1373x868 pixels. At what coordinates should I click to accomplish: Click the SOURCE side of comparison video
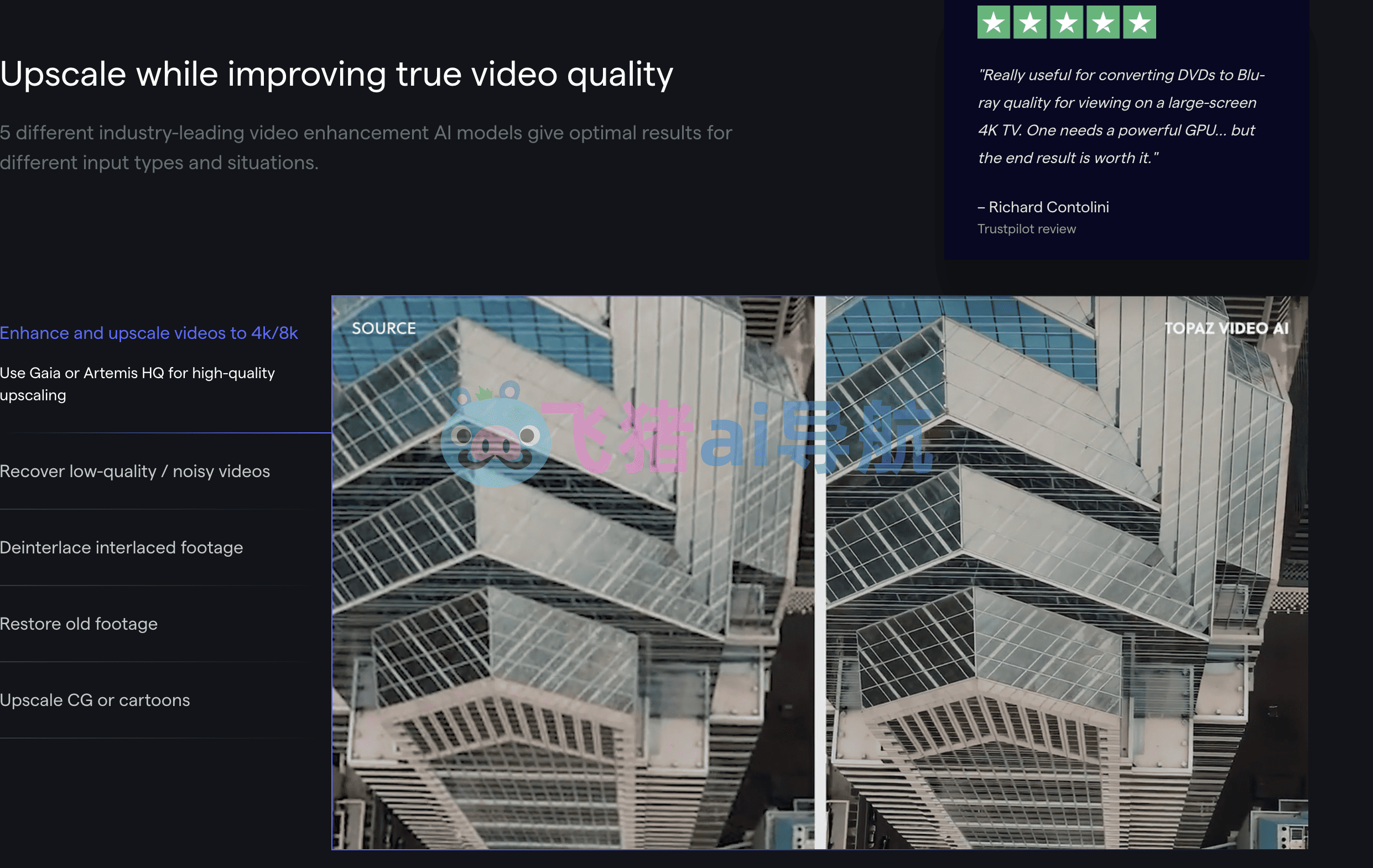point(573,573)
